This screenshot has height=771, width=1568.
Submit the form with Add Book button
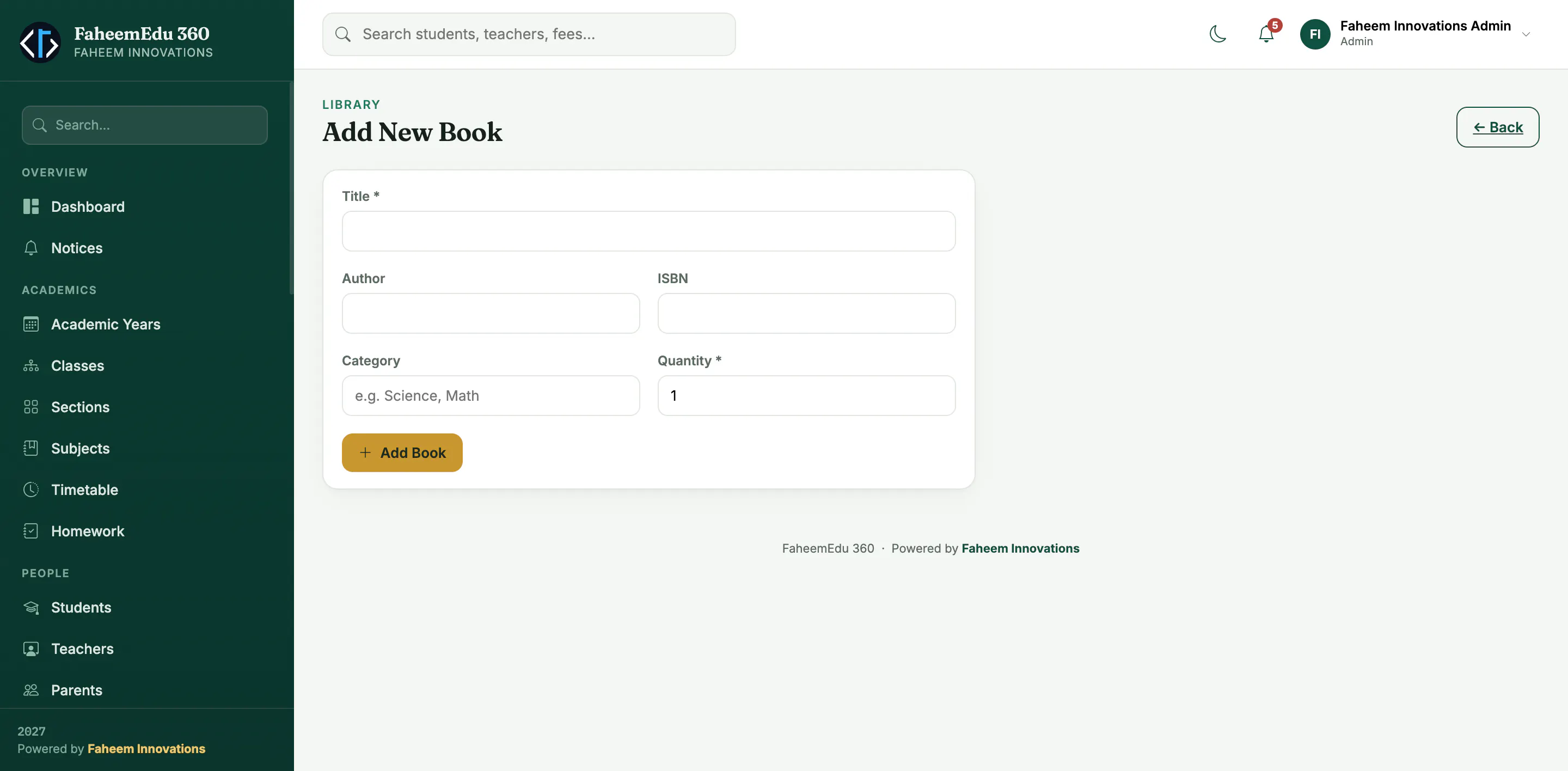pos(402,452)
